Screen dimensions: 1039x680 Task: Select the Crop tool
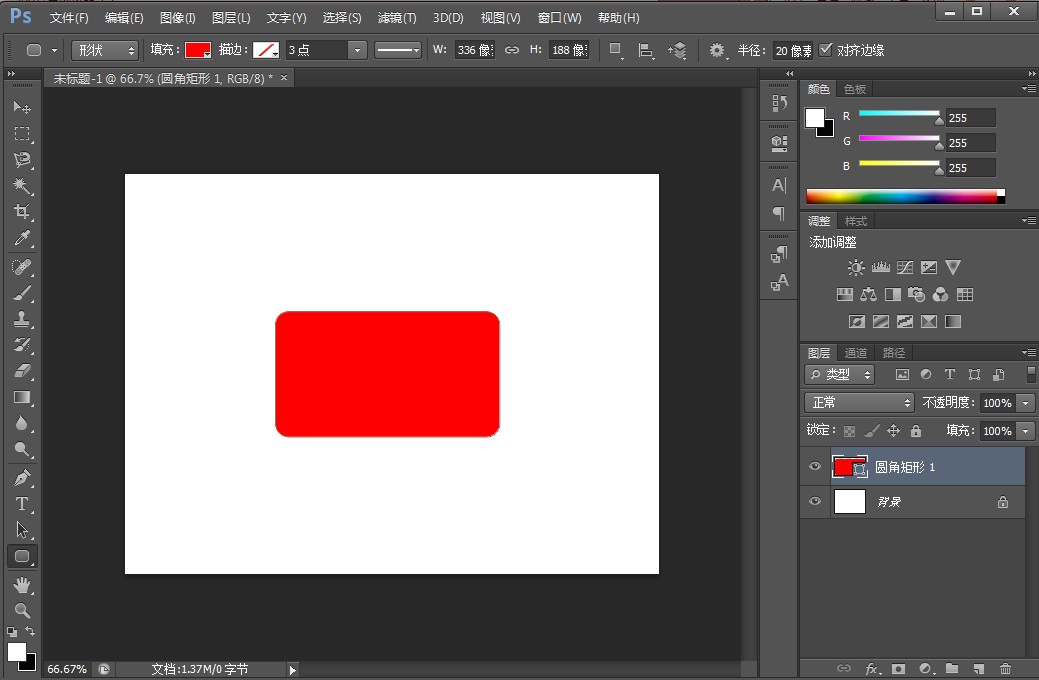click(22, 212)
